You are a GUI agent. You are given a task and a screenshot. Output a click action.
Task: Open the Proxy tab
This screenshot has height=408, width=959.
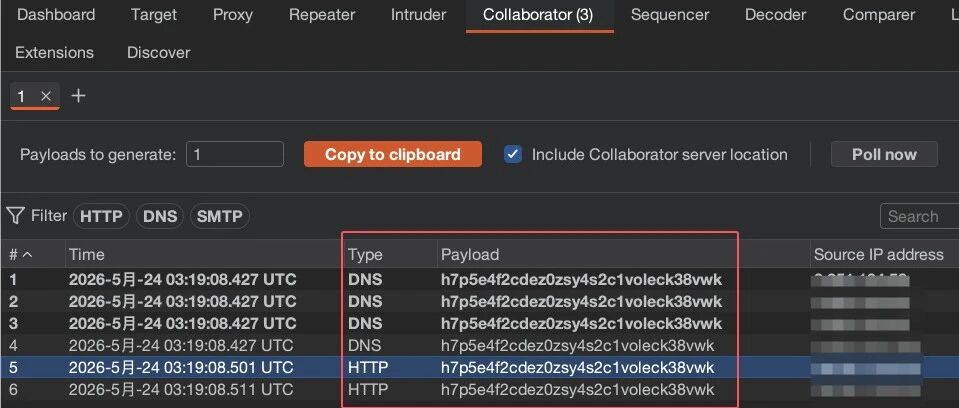(x=232, y=15)
